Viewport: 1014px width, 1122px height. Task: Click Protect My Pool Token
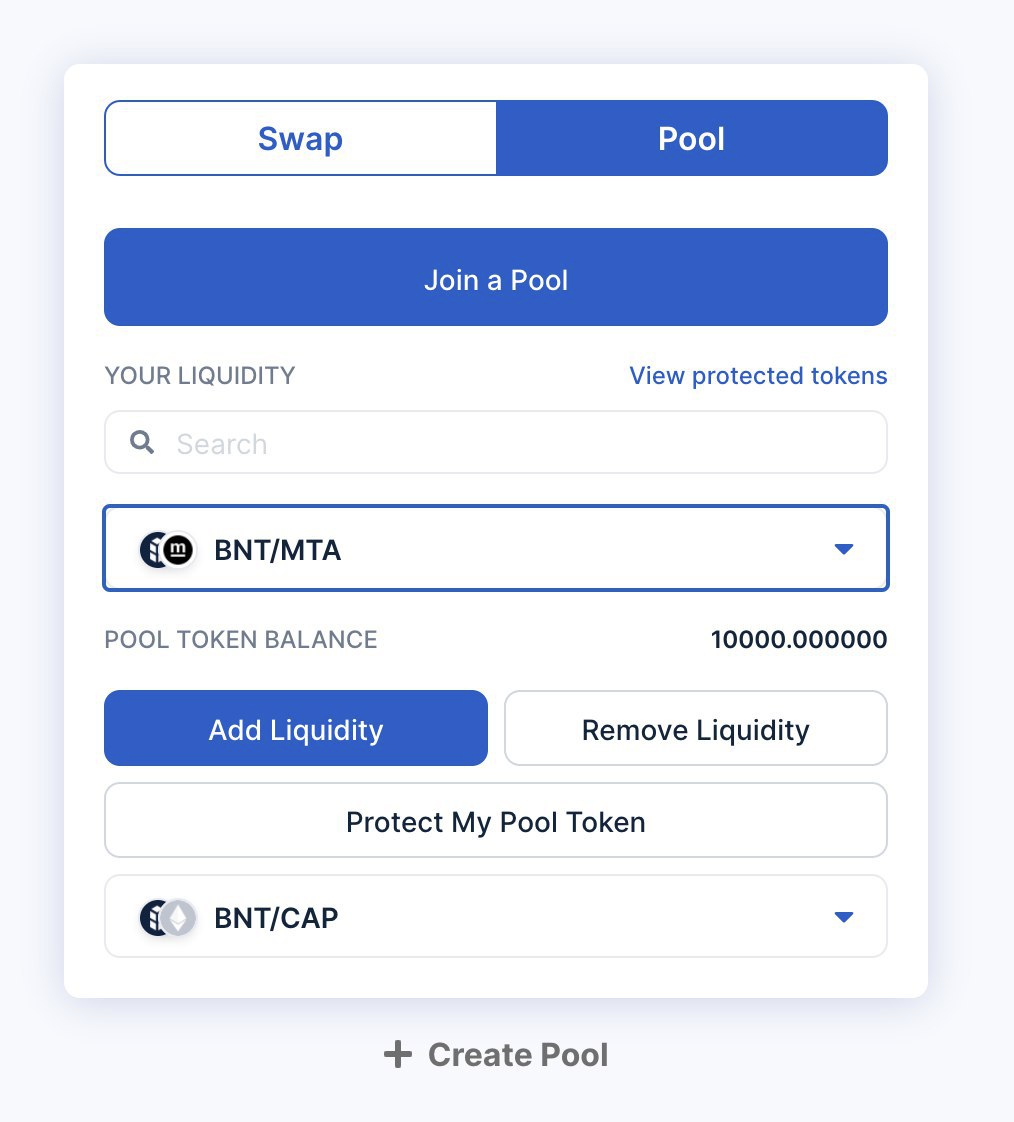pos(495,820)
